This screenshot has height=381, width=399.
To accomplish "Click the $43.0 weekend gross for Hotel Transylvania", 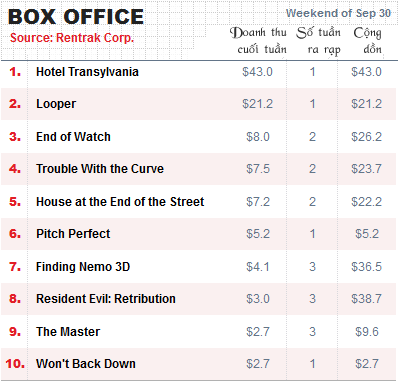I will tap(257, 72).
